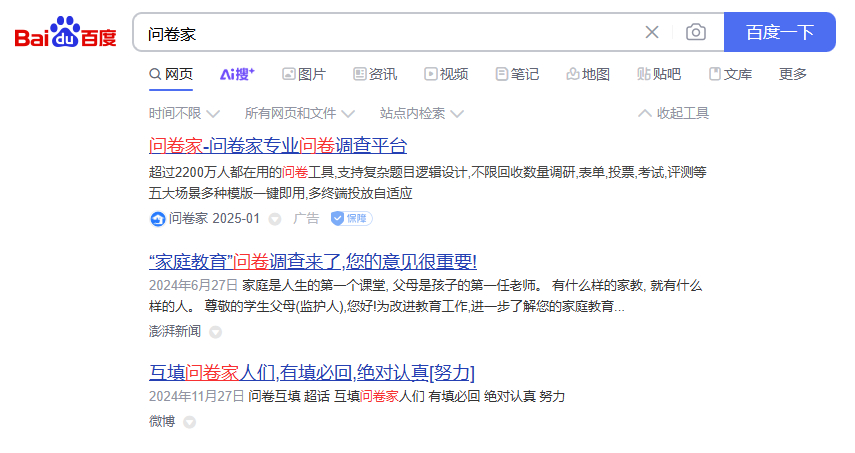The width and height of the screenshot is (855, 453).
Task: Click the news icon in 资讯 tab
Action: tap(359, 74)
